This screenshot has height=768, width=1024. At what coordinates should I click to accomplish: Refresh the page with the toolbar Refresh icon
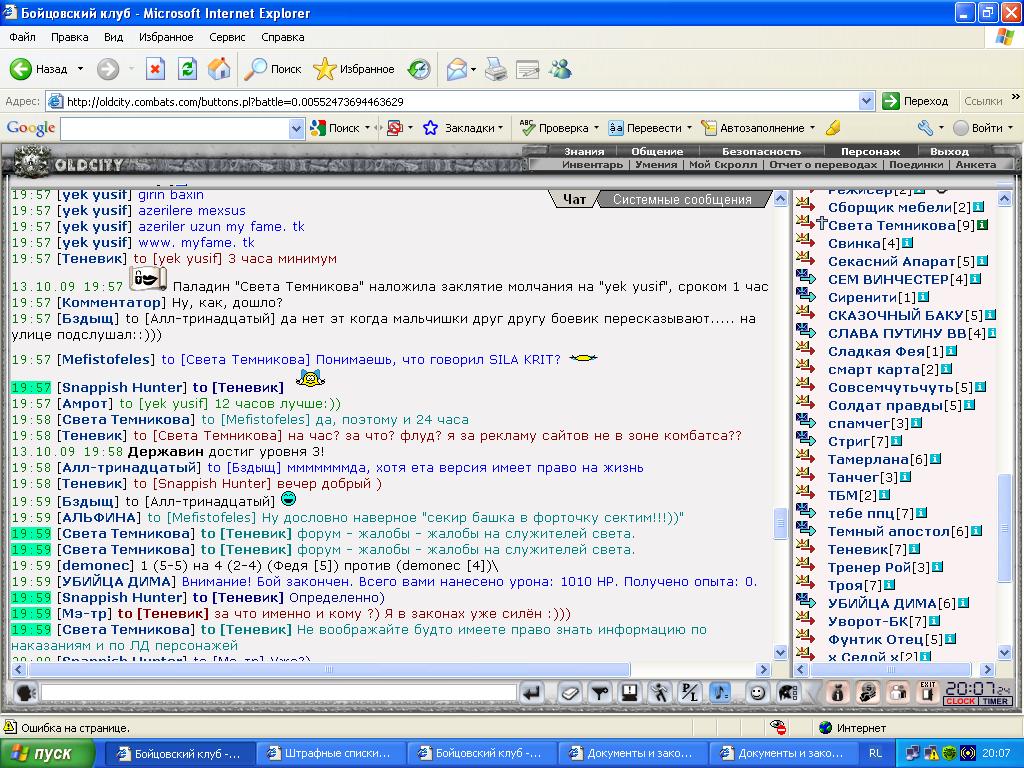(187, 69)
